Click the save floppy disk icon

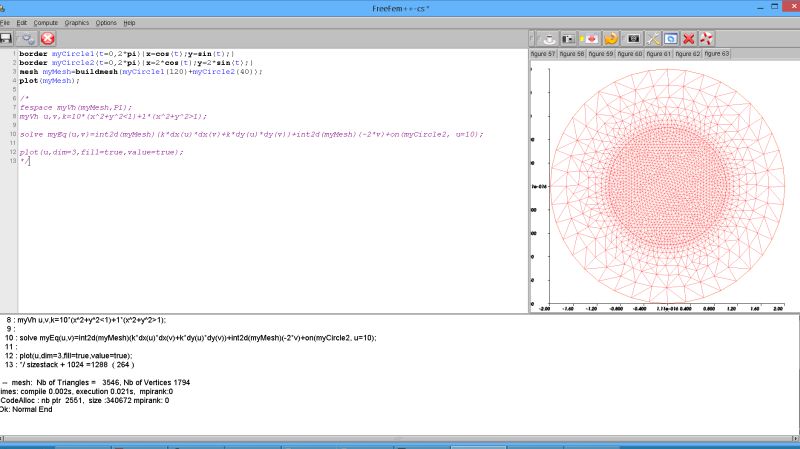(x=6, y=39)
